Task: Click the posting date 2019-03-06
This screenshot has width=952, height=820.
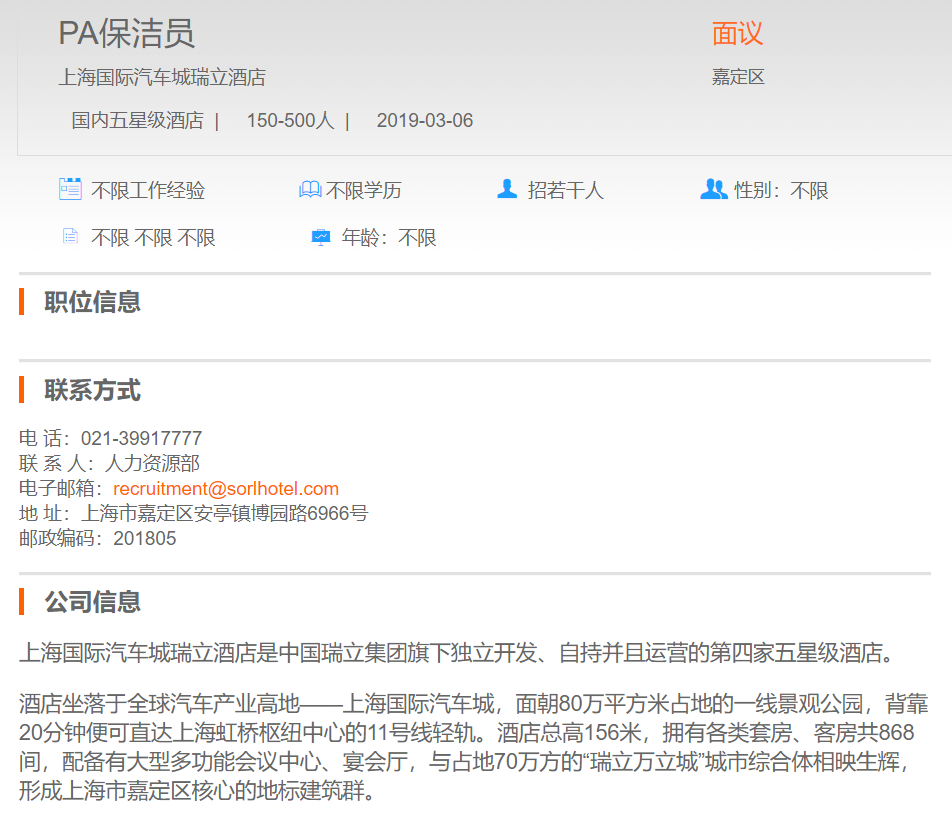Action: tap(425, 121)
